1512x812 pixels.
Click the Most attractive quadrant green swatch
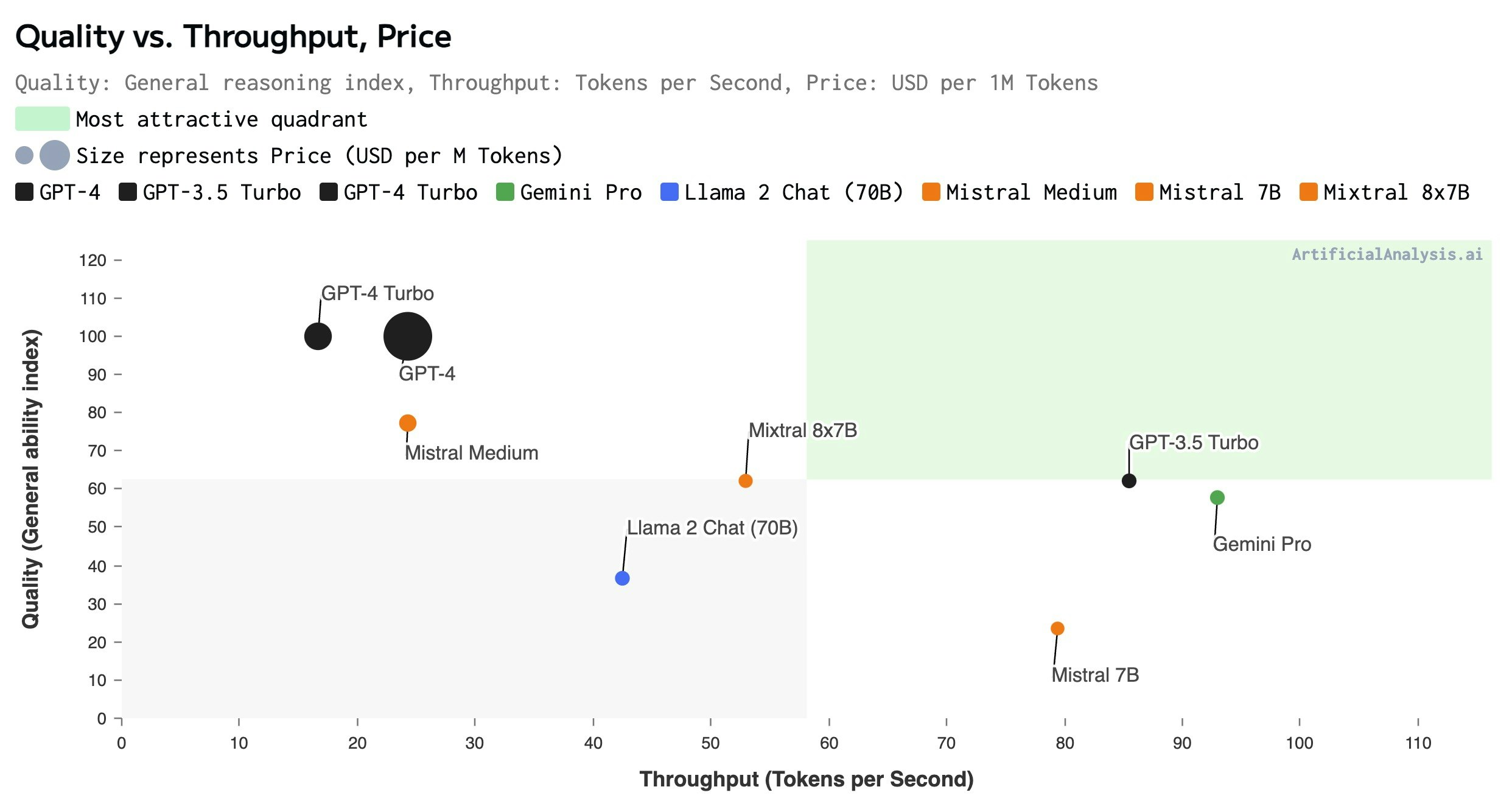point(43,119)
